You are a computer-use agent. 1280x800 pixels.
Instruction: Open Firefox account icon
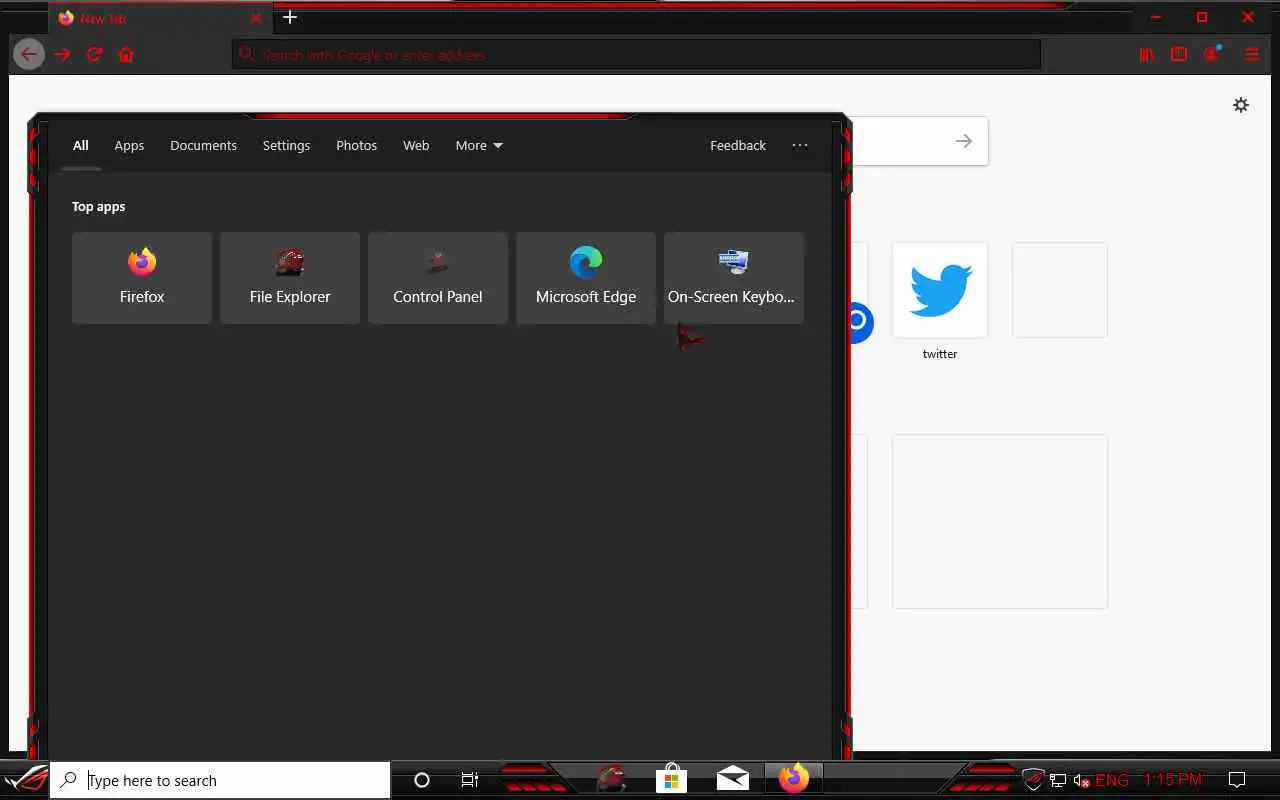coord(1213,54)
